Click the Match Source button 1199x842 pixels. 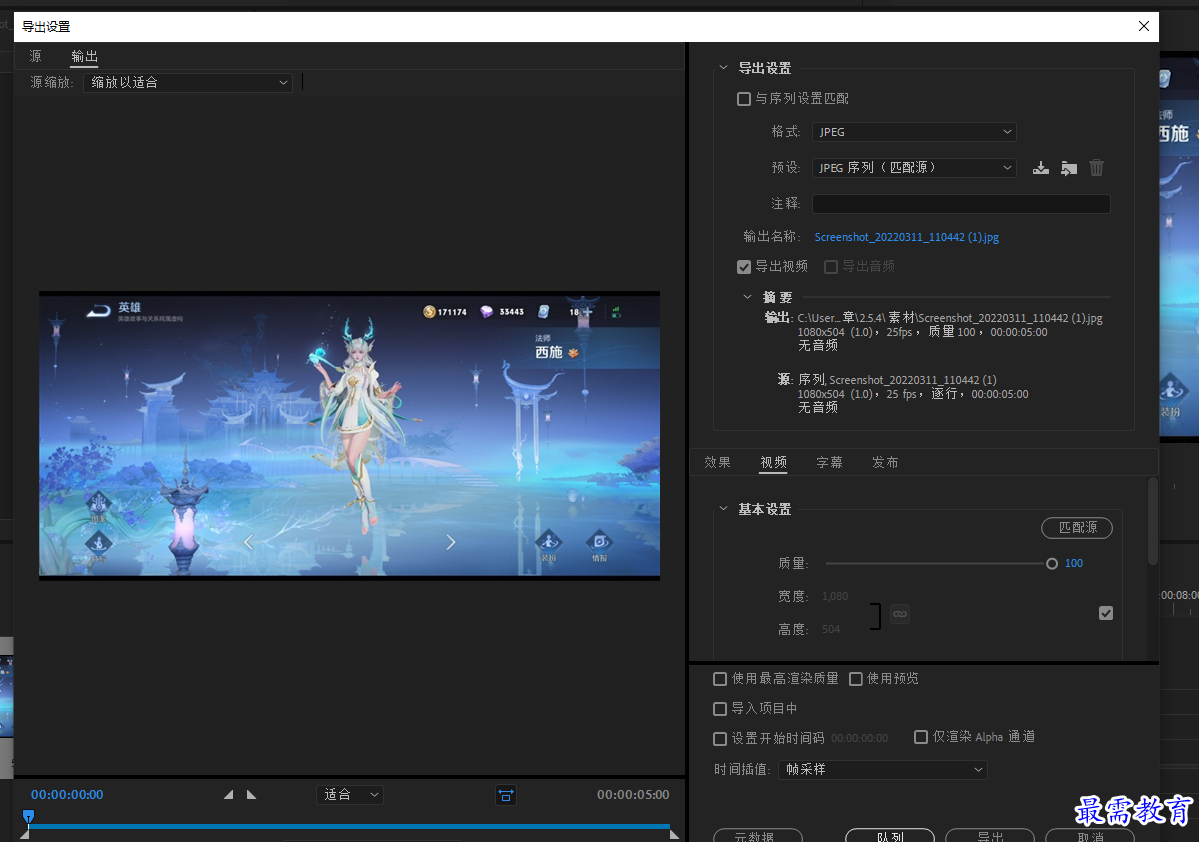coord(1077,528)
